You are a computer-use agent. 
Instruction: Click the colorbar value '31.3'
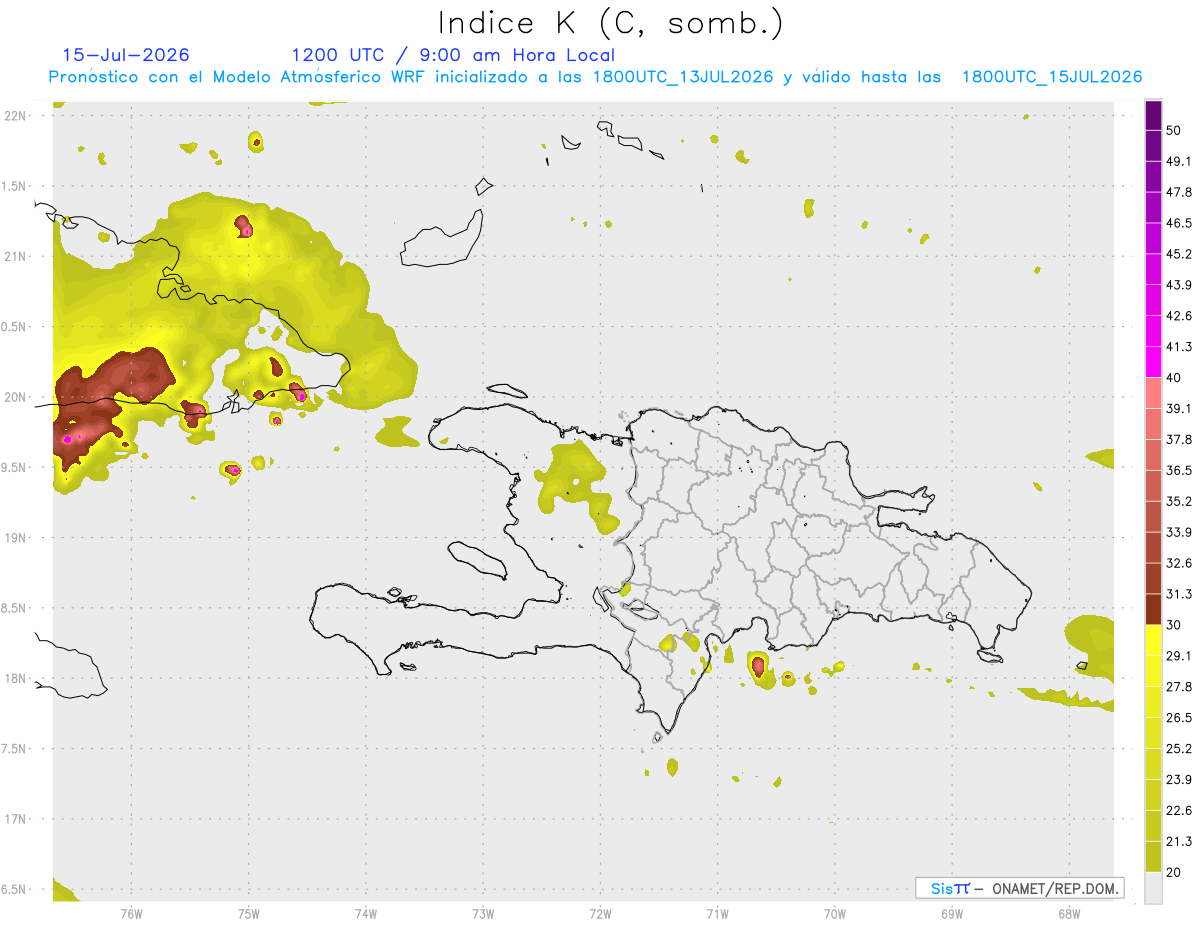(1178, 594)
